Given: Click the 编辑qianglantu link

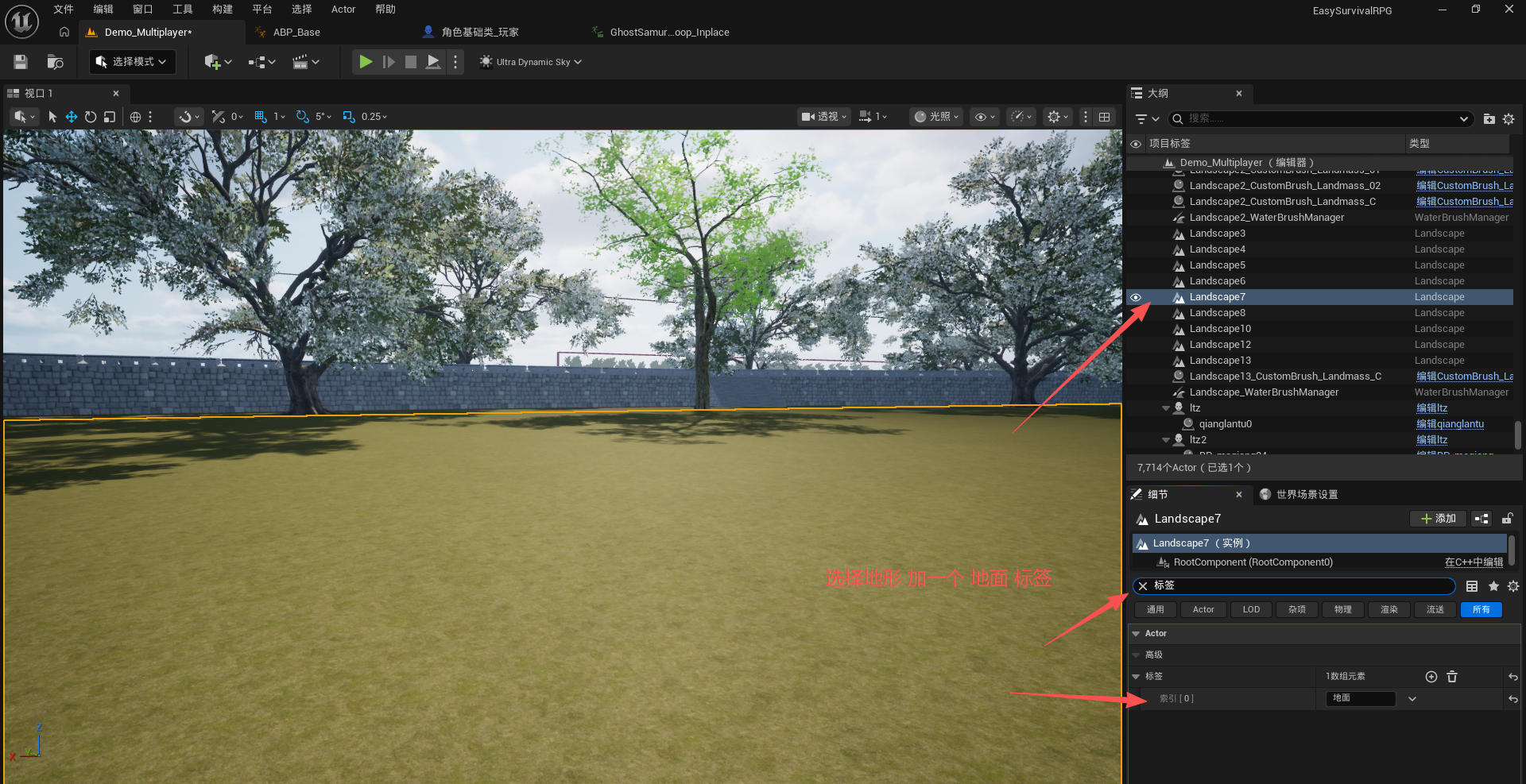Looking at the screenshot, I should (1450, 424).
